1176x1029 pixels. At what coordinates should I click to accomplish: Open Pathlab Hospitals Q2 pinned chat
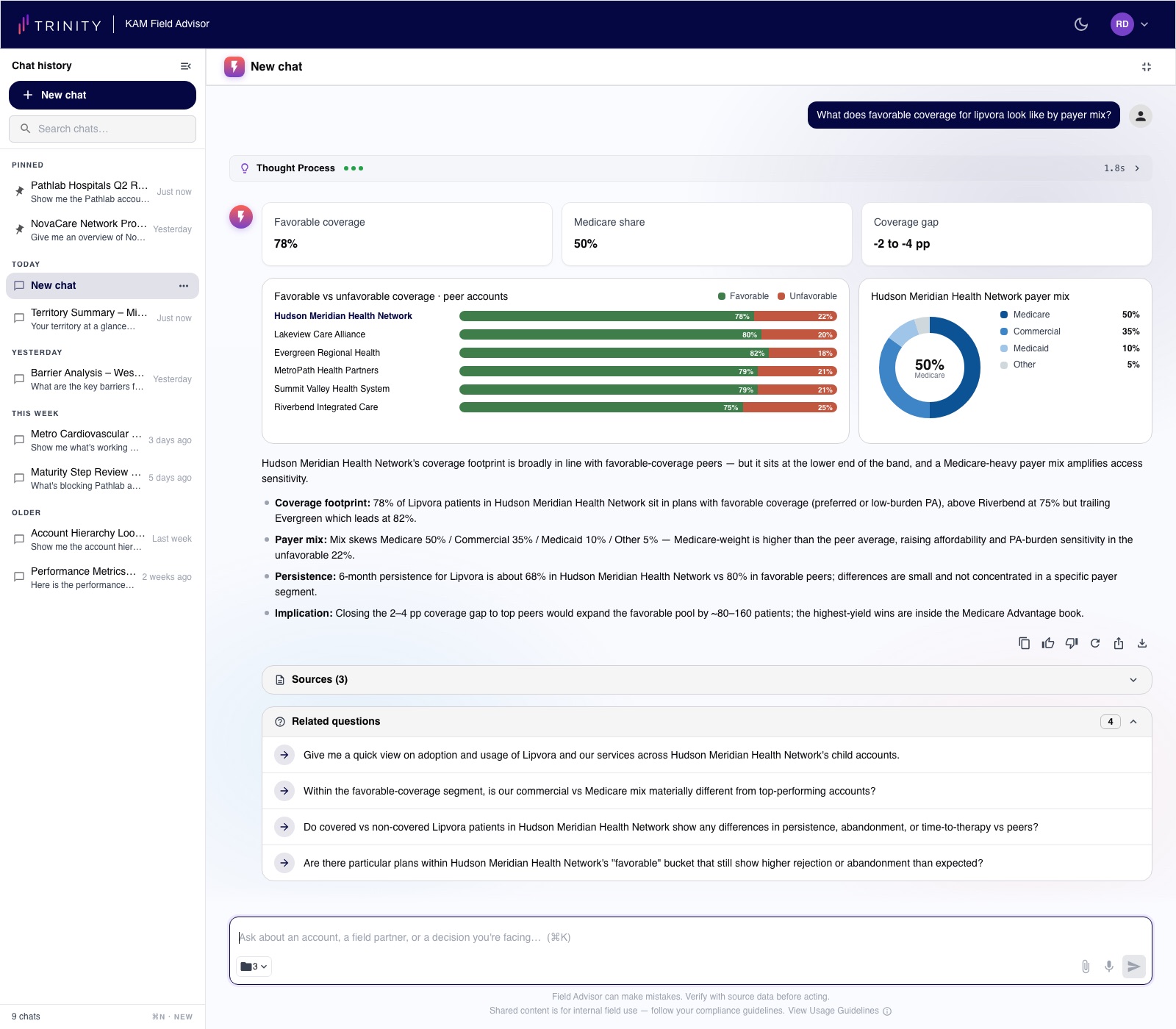102,192
